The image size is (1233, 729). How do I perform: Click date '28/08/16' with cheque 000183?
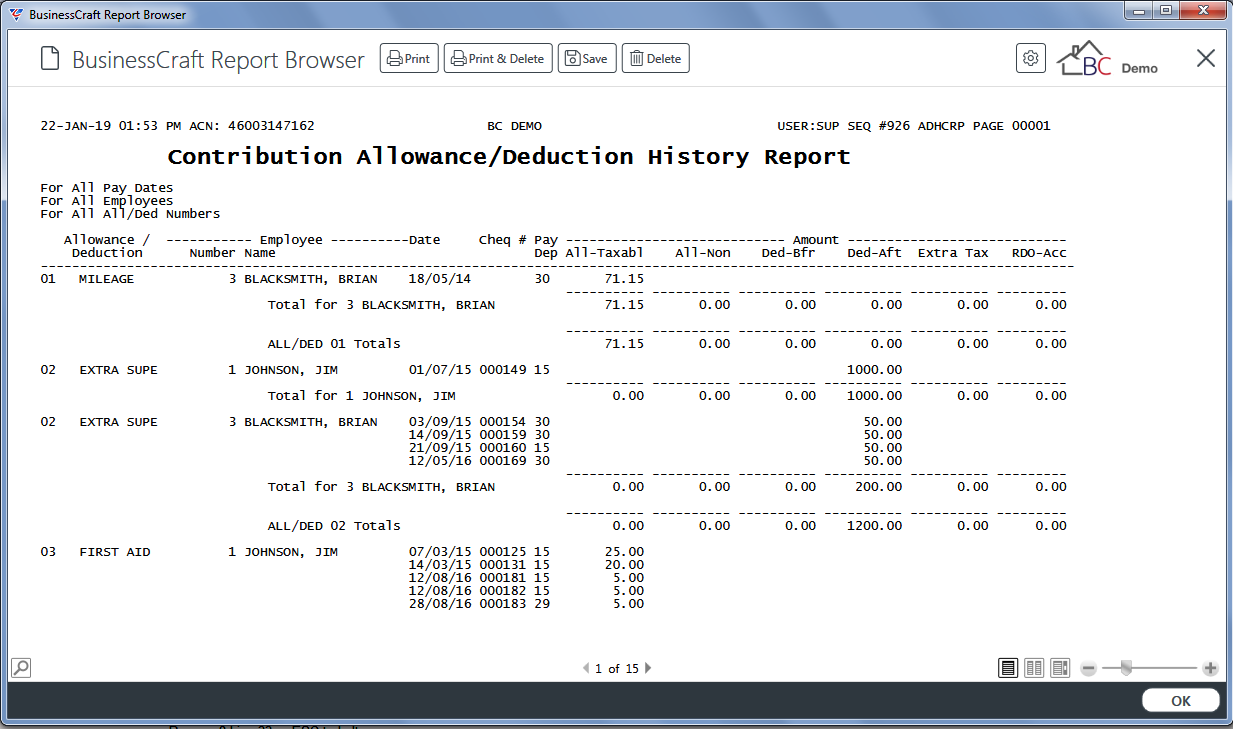[x=440, y=604]
